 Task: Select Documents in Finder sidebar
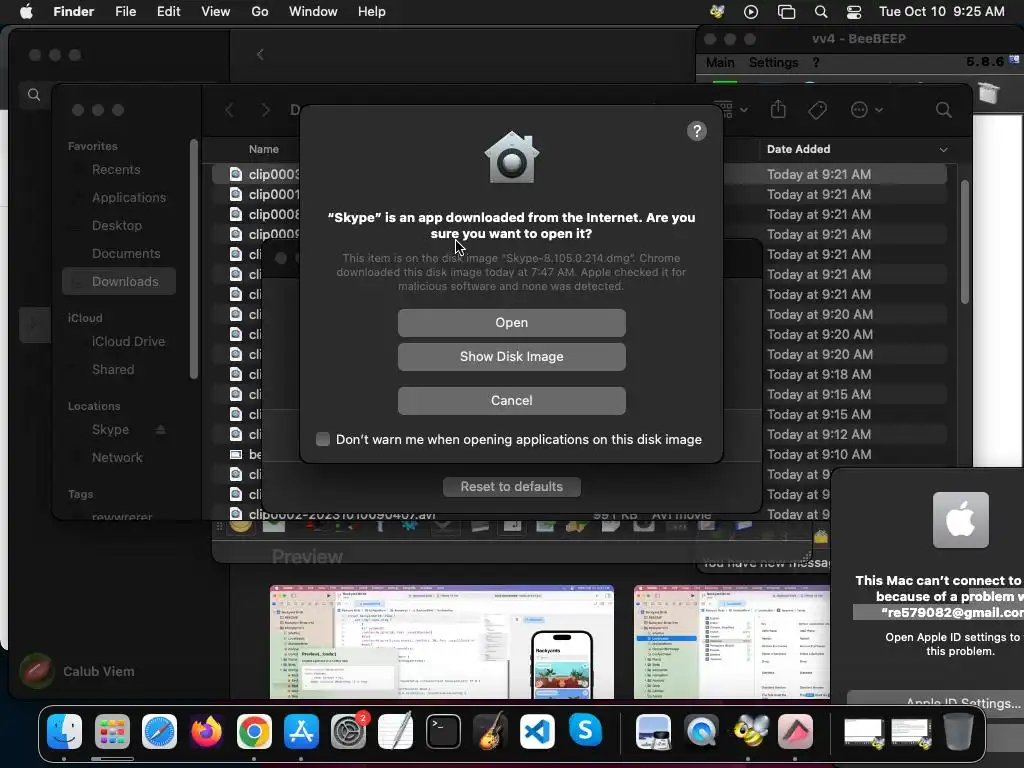point(125,254)
